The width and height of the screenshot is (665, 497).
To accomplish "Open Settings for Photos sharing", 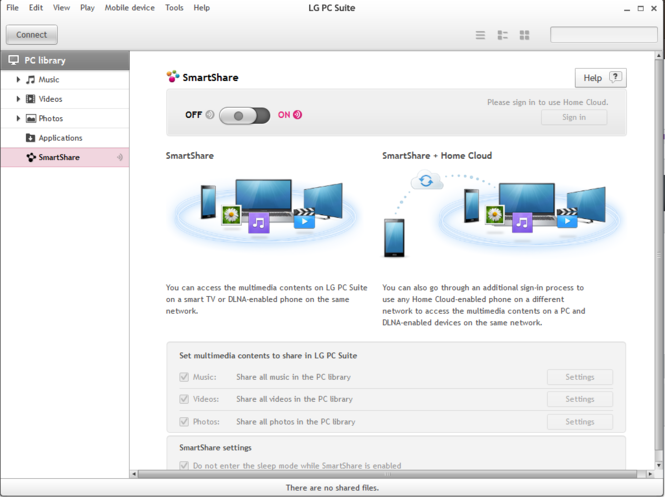I will coord(580,422).
